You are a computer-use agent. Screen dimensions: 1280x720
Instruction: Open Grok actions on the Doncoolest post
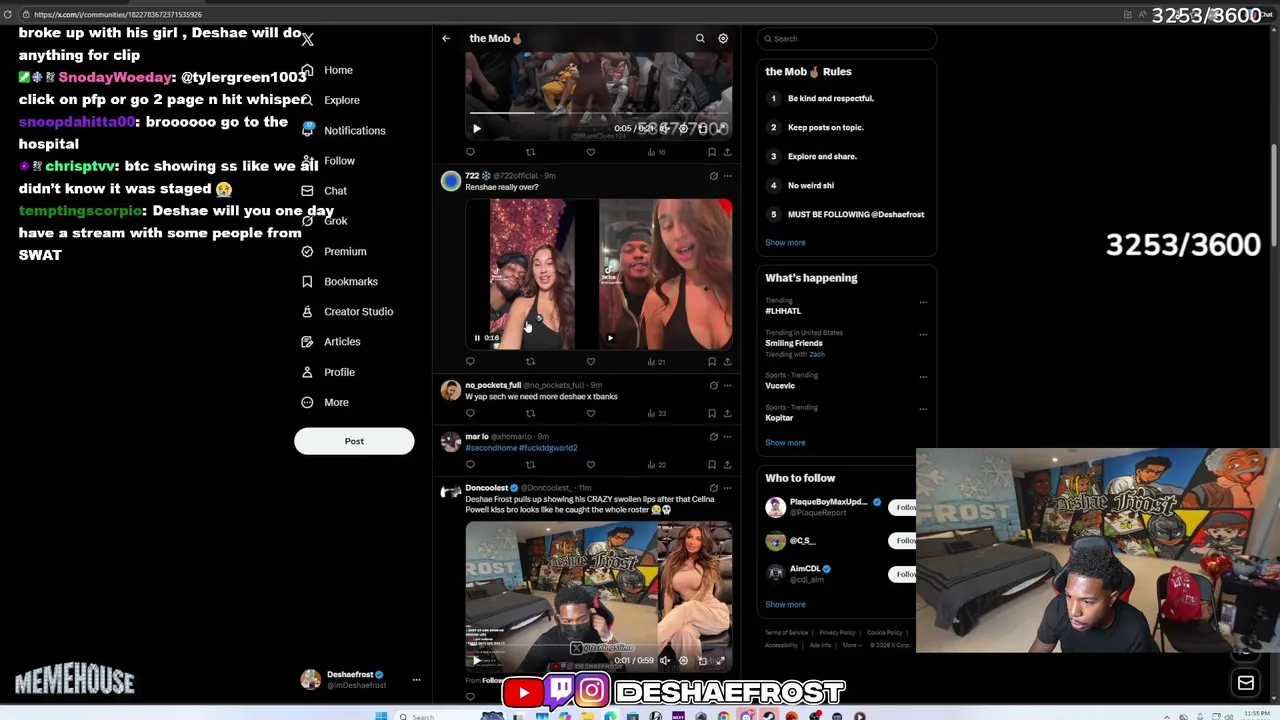coord(713,488)
